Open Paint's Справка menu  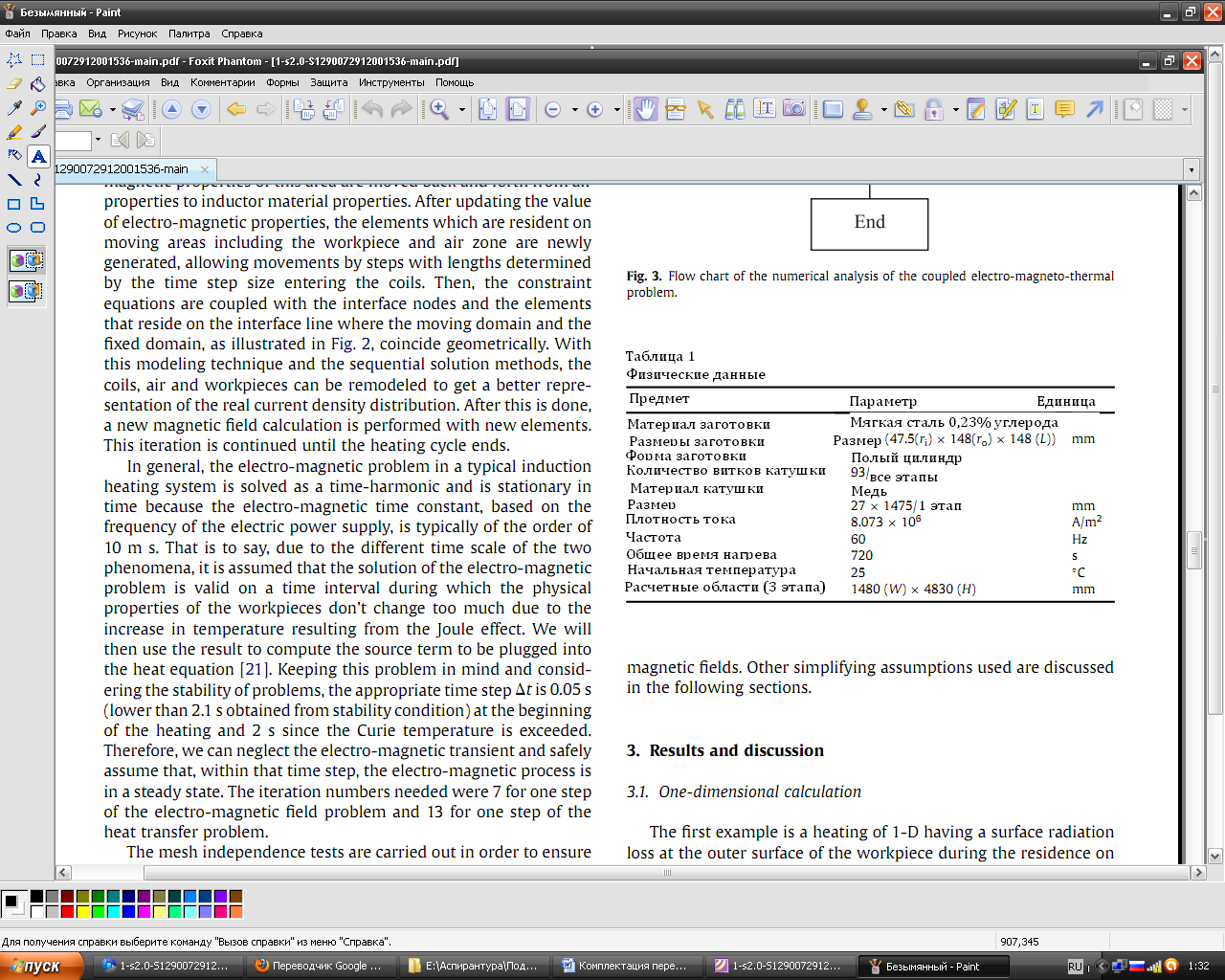tap(242, 33)
